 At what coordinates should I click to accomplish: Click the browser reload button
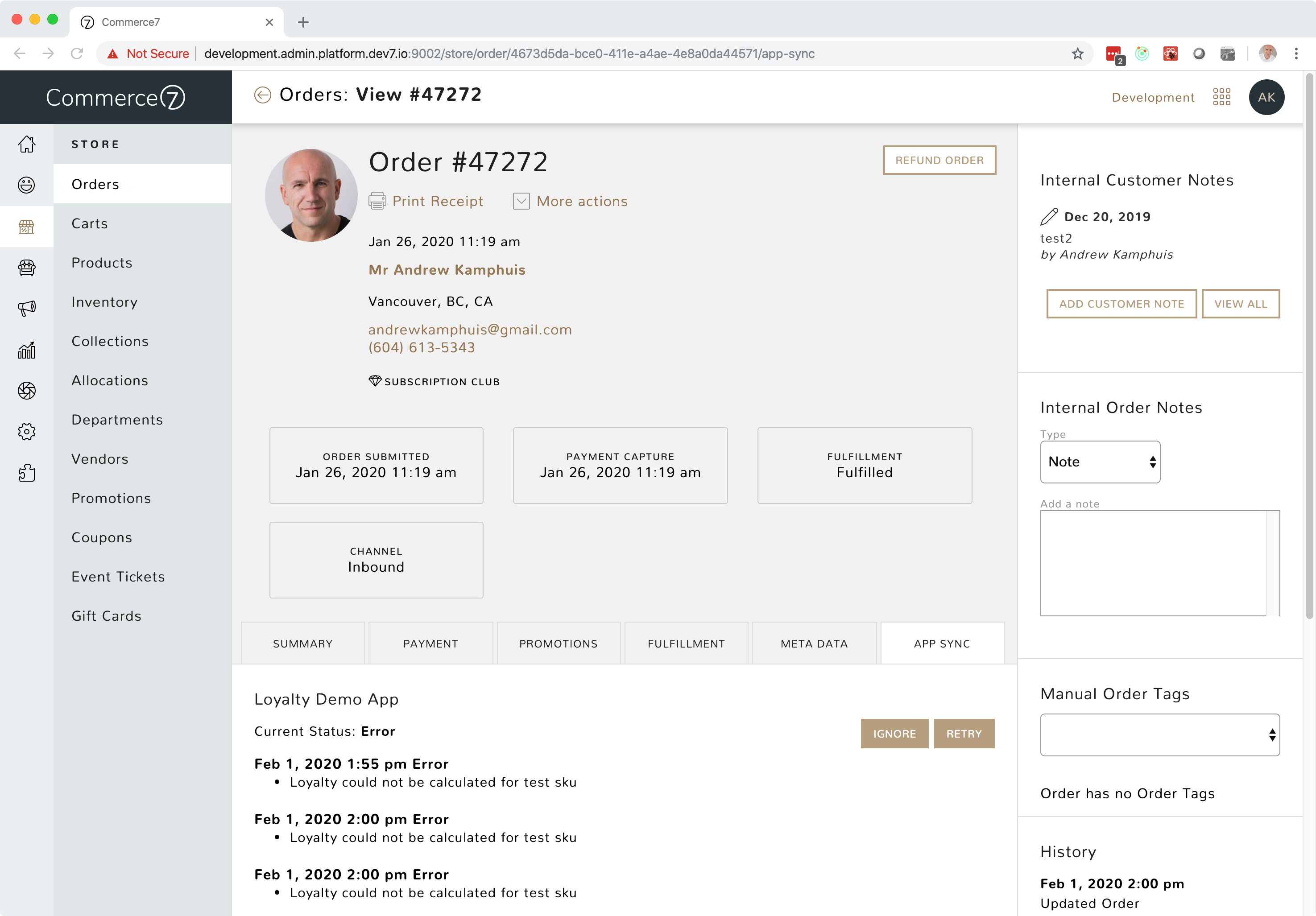(x=77, y=54)
